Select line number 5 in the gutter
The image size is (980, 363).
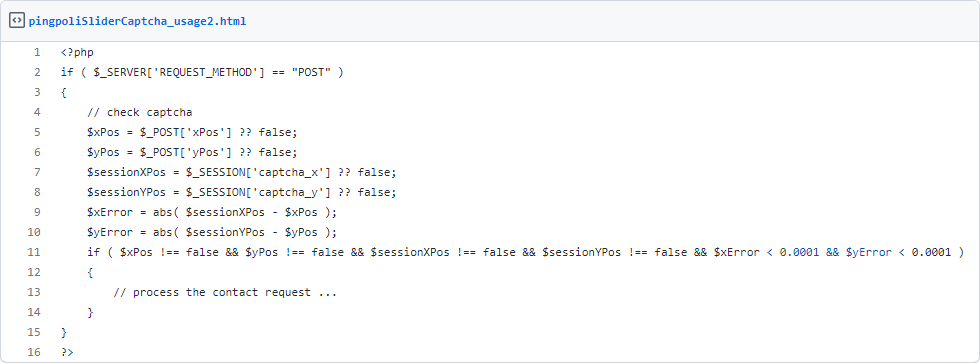click(37, 132)
